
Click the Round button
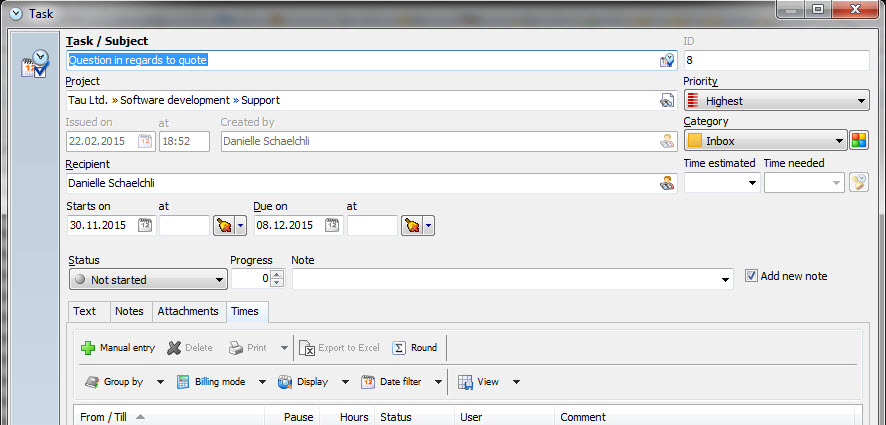point(415,348)
